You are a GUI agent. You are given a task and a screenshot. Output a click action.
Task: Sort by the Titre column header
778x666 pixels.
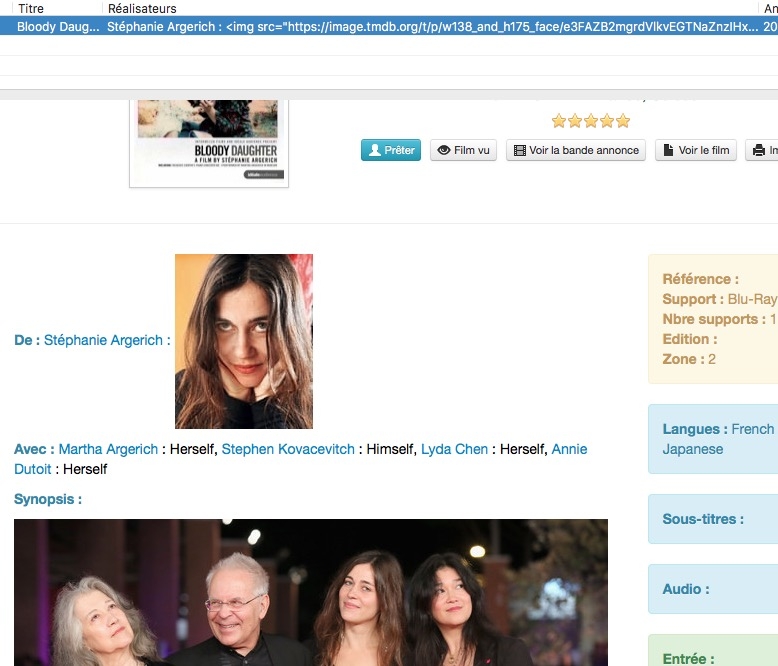(x=31, y=8)
